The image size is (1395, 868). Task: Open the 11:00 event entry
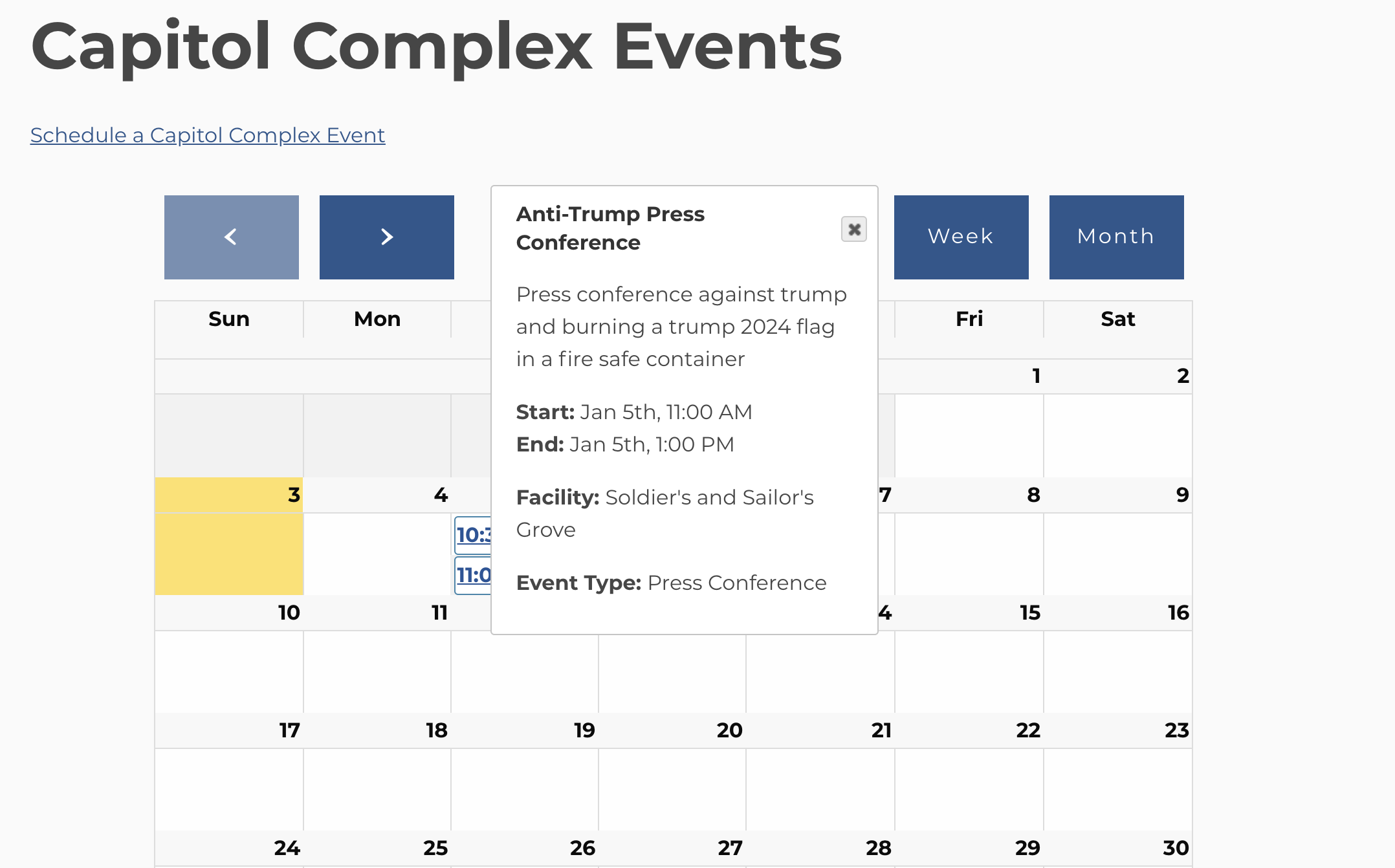point(473,575)
